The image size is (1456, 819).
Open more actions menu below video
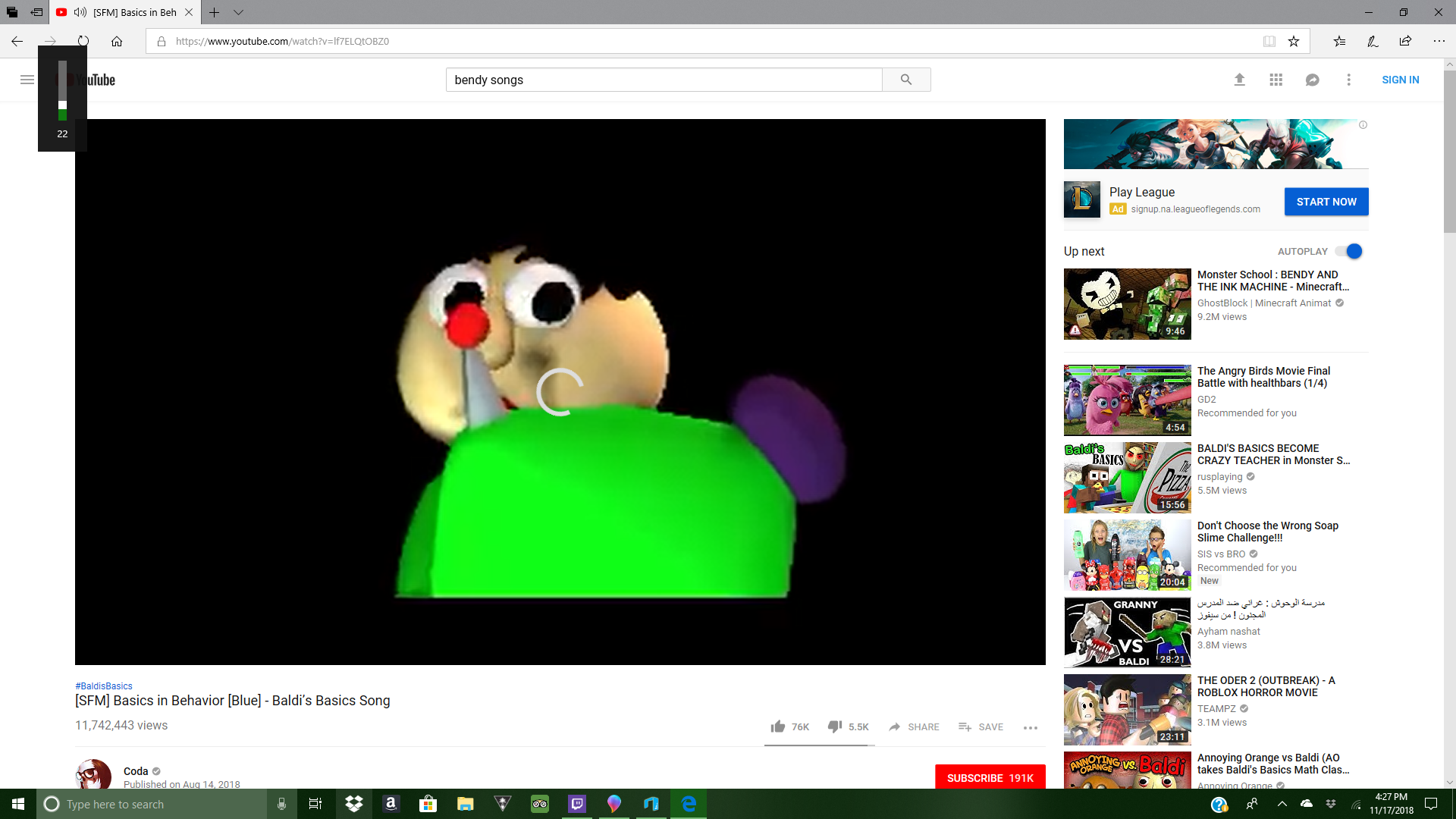pos(1031,727)
